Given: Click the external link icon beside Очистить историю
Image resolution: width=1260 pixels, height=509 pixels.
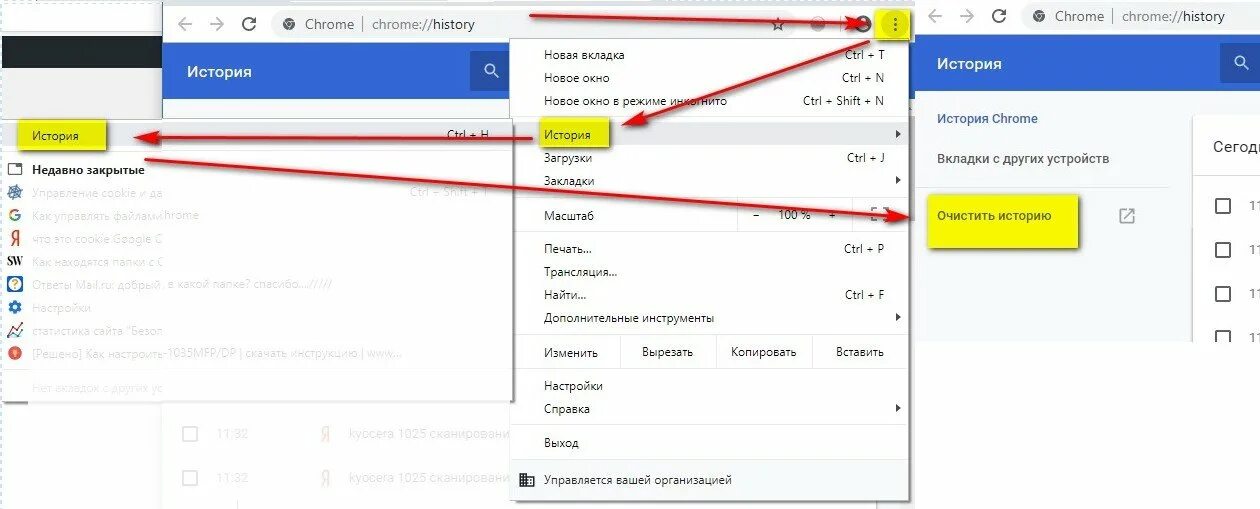Looking at the screenshot, I should (1127, 216).
